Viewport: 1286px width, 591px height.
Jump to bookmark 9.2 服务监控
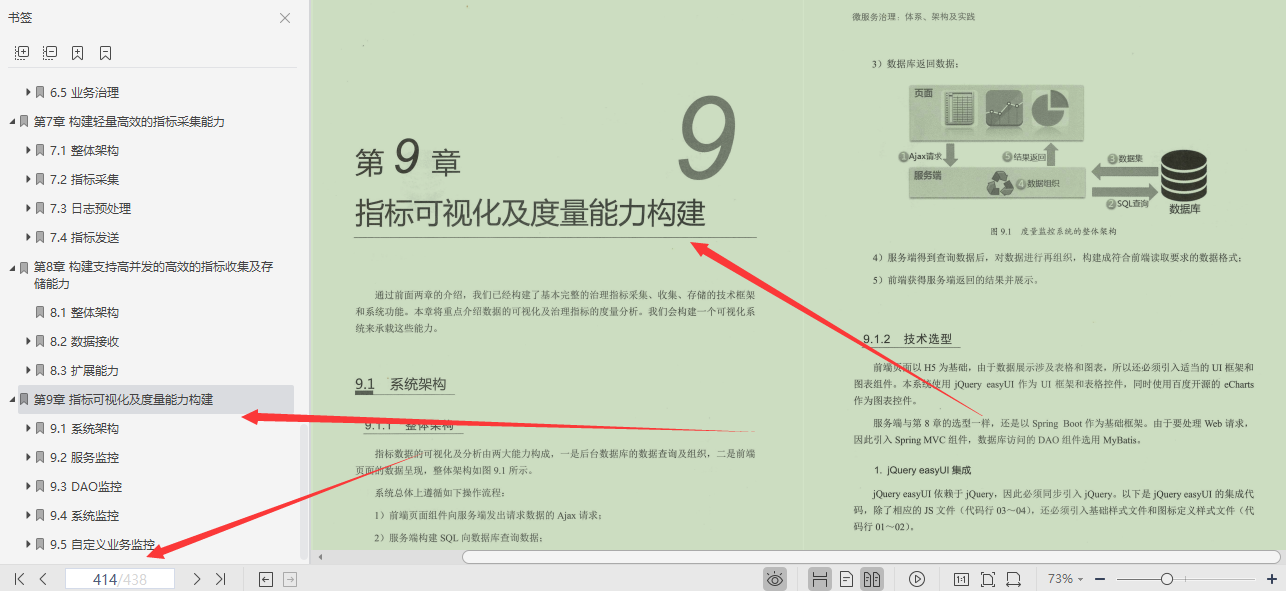pyautogui.click(x=84, y=457)
